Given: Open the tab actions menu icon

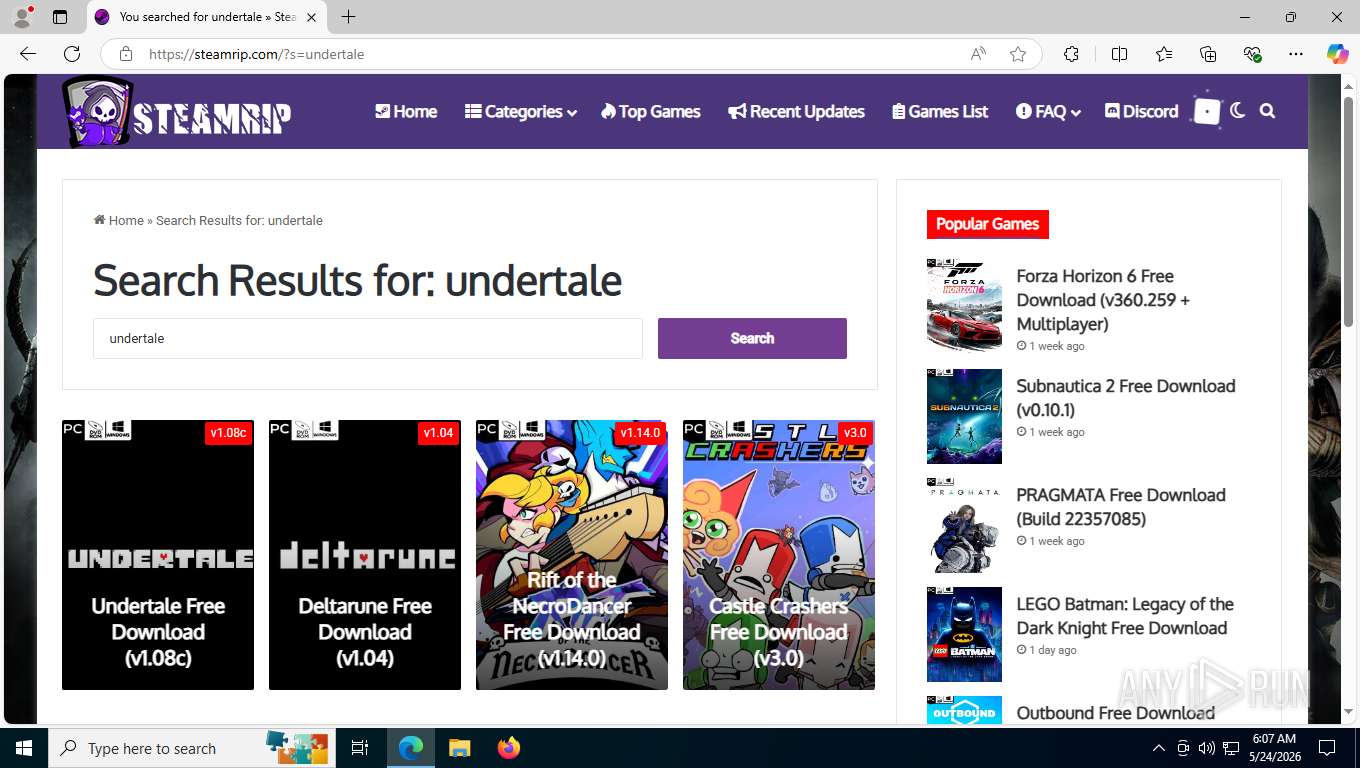Looking at the screenshot, I should pyautogui.click(x=60, y=17).
